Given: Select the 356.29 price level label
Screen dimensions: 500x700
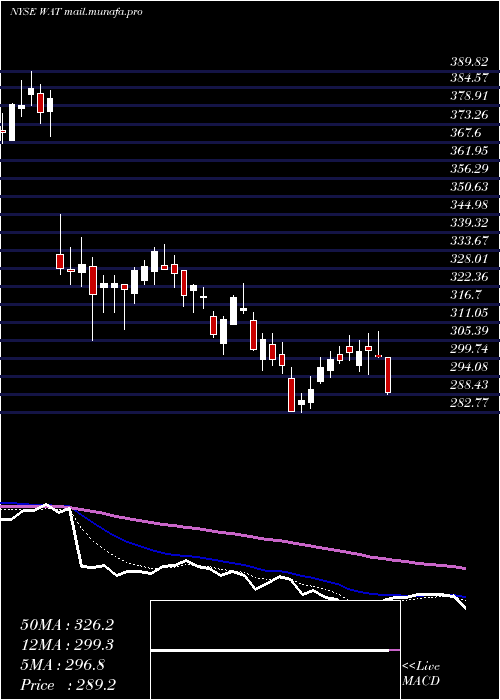Looking at the screenshot, I should 469,169.
